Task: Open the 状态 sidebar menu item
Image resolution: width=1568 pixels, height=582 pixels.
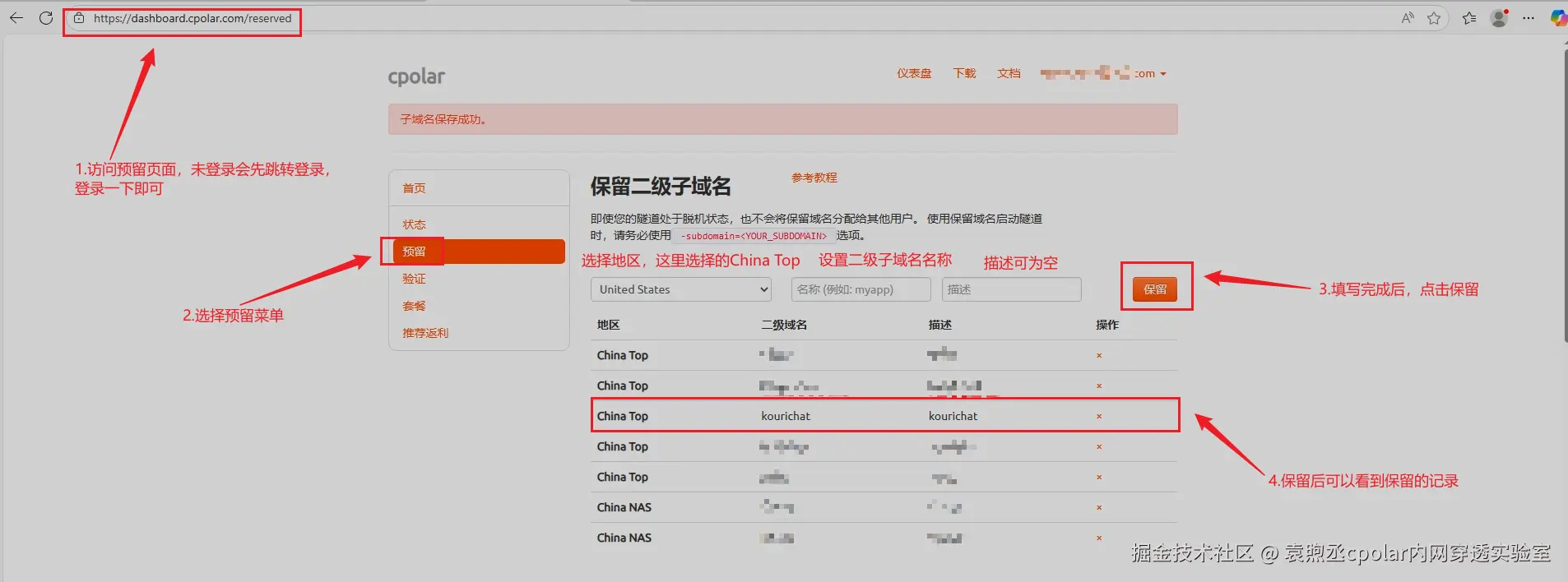Action: 414,224
